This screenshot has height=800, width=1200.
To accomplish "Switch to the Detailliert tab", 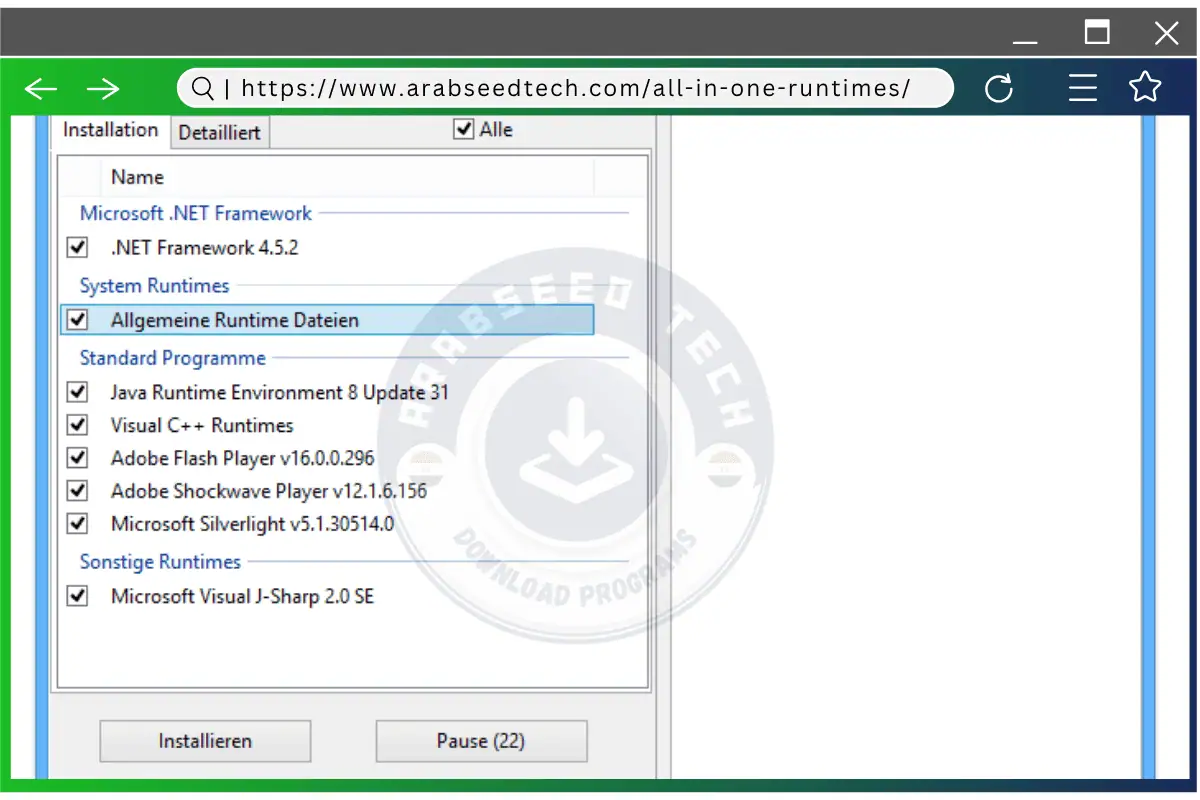I will [x=219, y=133].
